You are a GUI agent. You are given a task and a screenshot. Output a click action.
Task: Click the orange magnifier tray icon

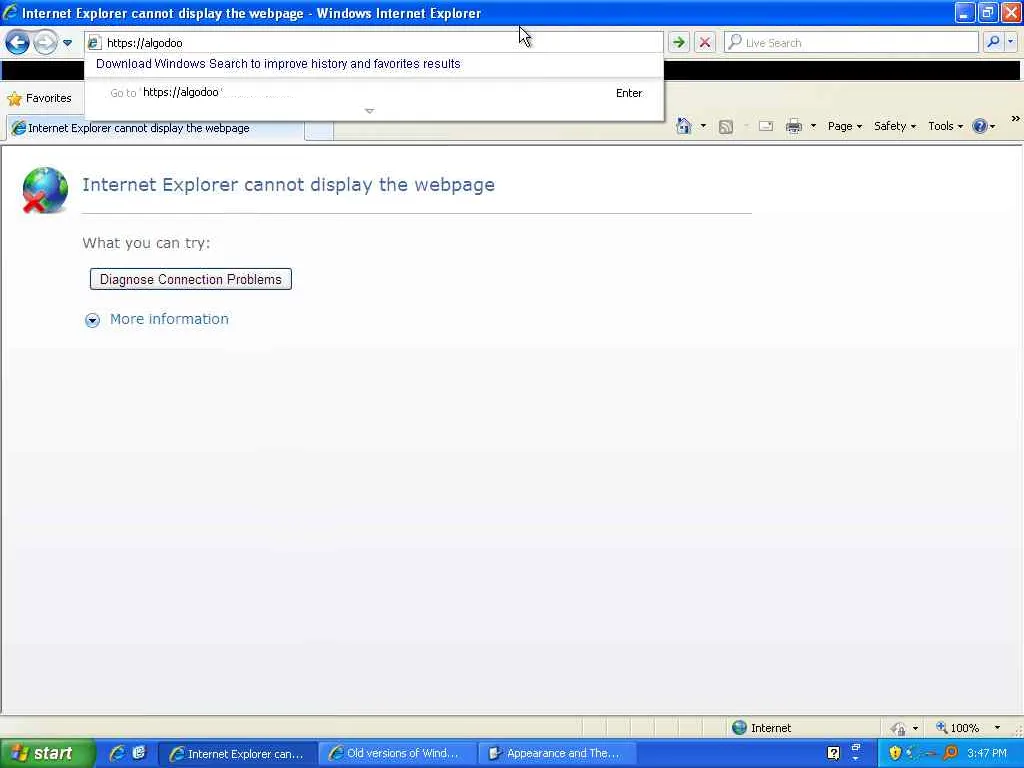(x=951, y=753)
